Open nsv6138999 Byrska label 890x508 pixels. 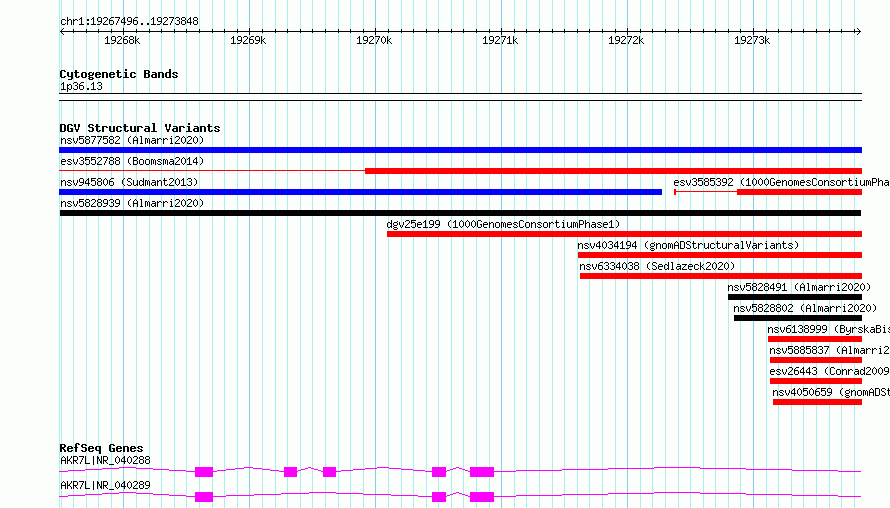point(828,329)
